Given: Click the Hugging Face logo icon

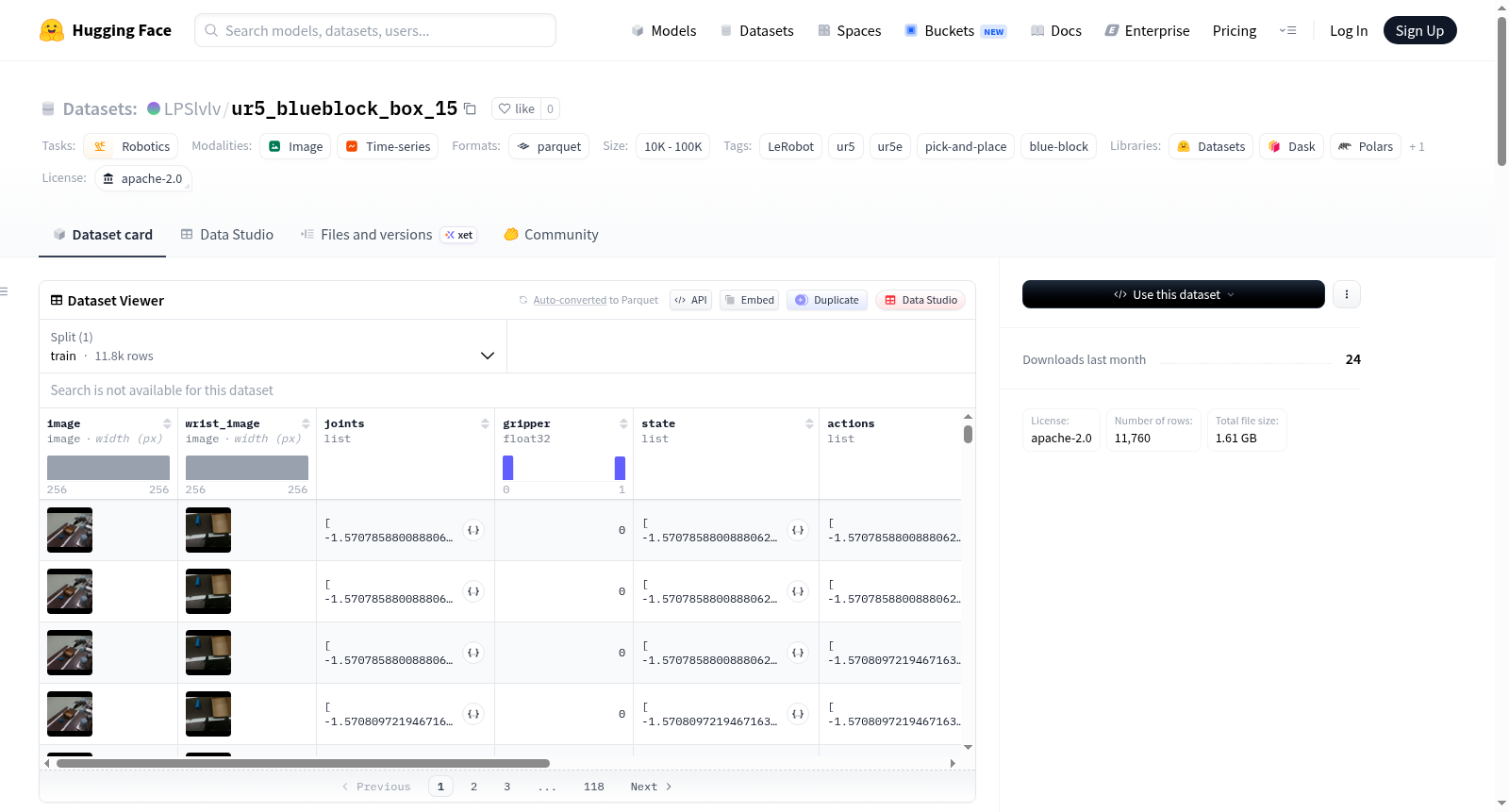Looking at the screenshot, I should 52,30.
